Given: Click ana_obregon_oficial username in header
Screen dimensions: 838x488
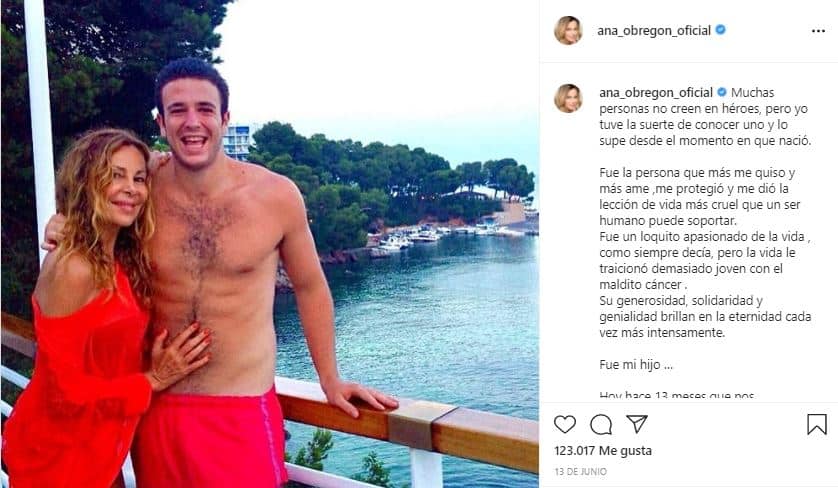Looking at the screenshot, I should (654, 30).
